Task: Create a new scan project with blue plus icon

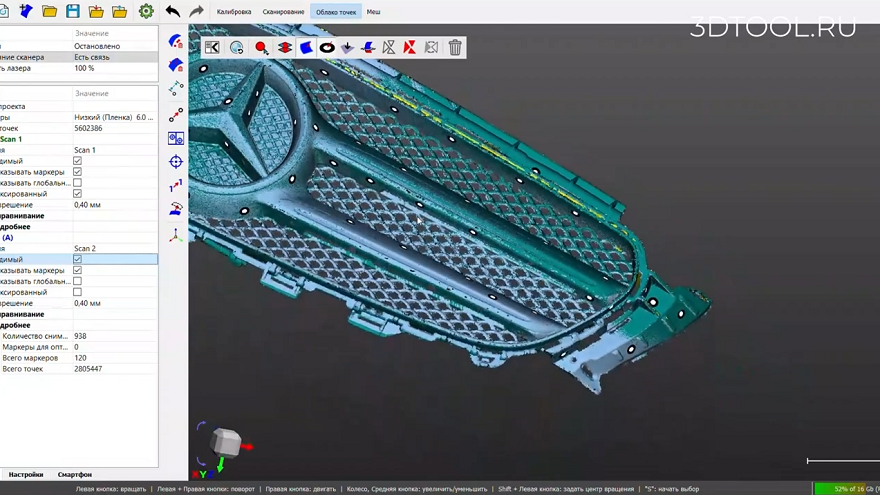Action: click(26, 11)
